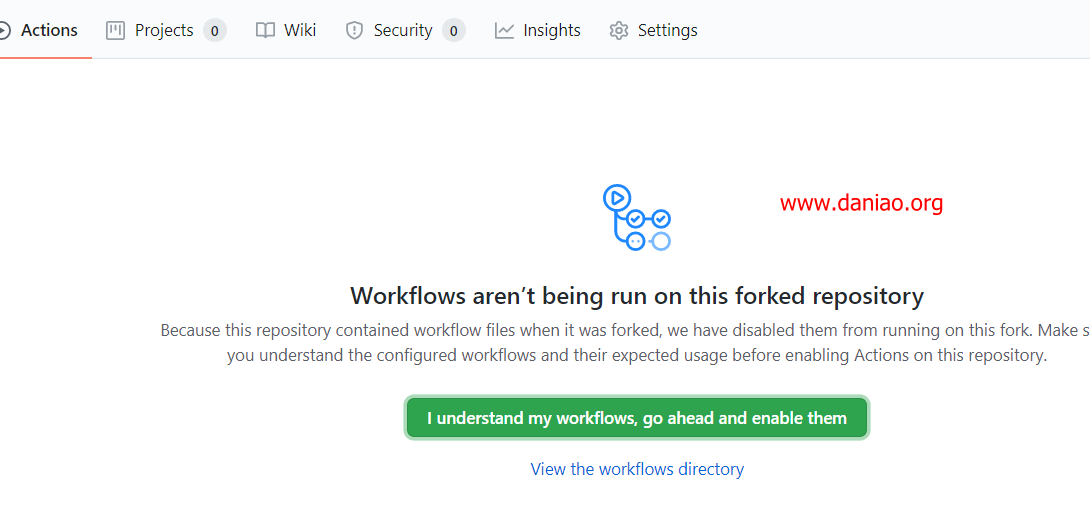
Task: Go to the Wiki tab
Action: [286, 31]
